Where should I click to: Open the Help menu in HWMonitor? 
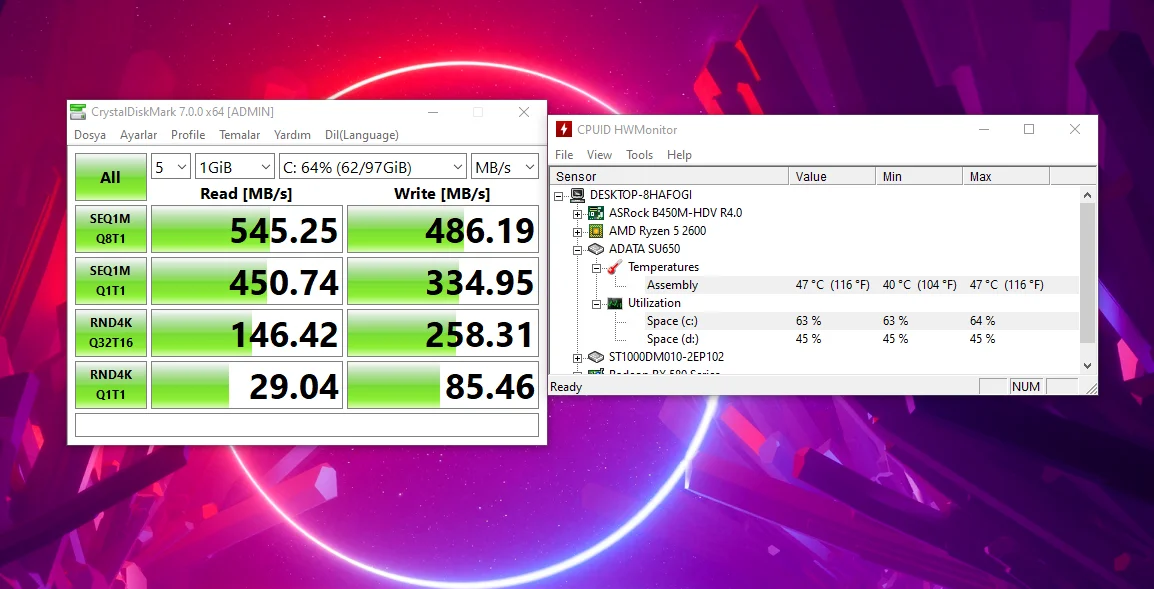[x=679, y=155]
